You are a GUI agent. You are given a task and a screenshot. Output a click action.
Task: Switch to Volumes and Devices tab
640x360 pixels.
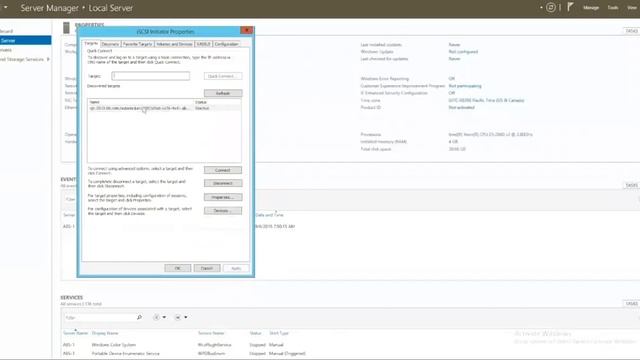coord(174,44)
